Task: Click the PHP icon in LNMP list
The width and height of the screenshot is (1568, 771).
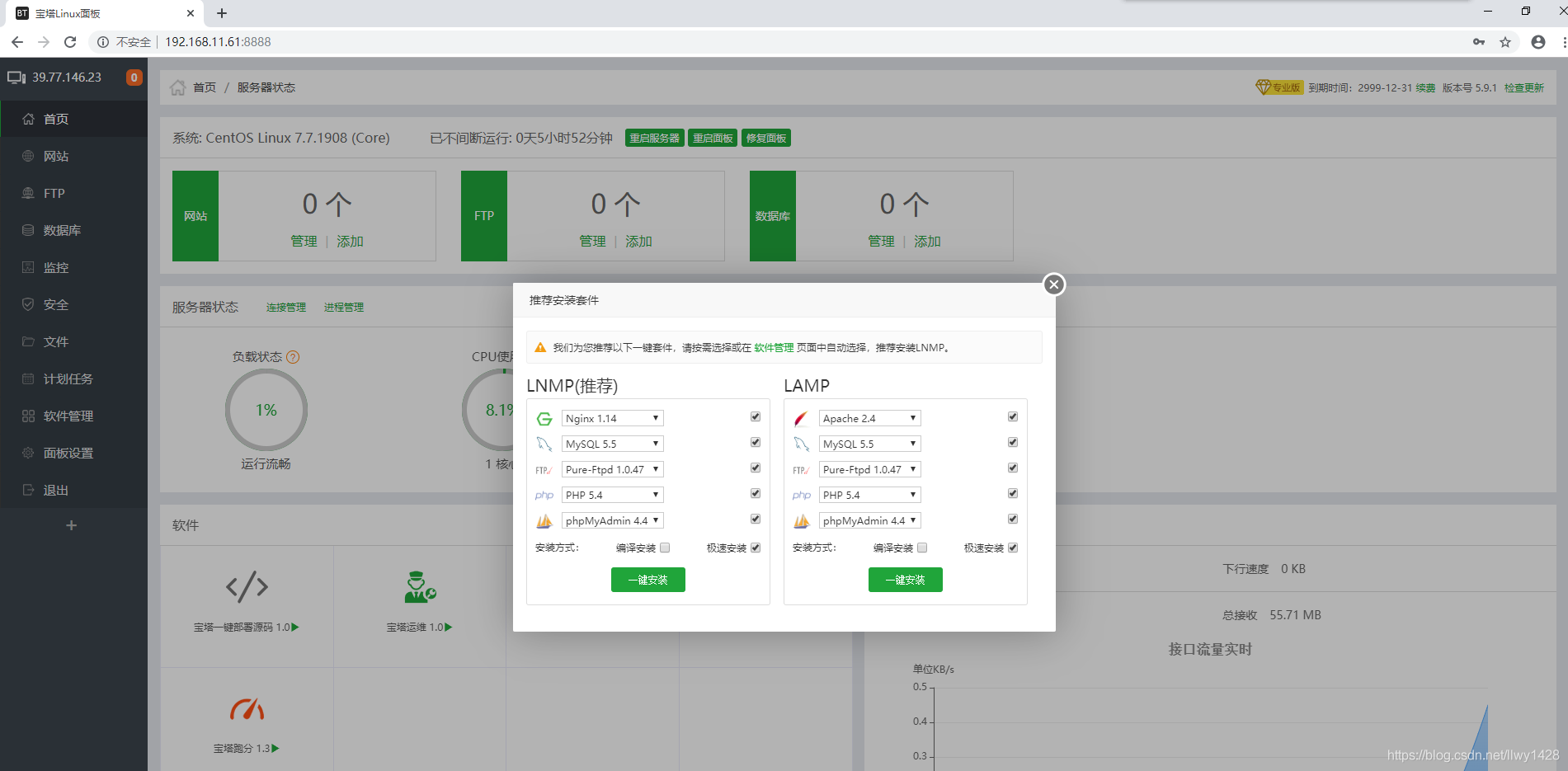Action: [x=544, y=496]
